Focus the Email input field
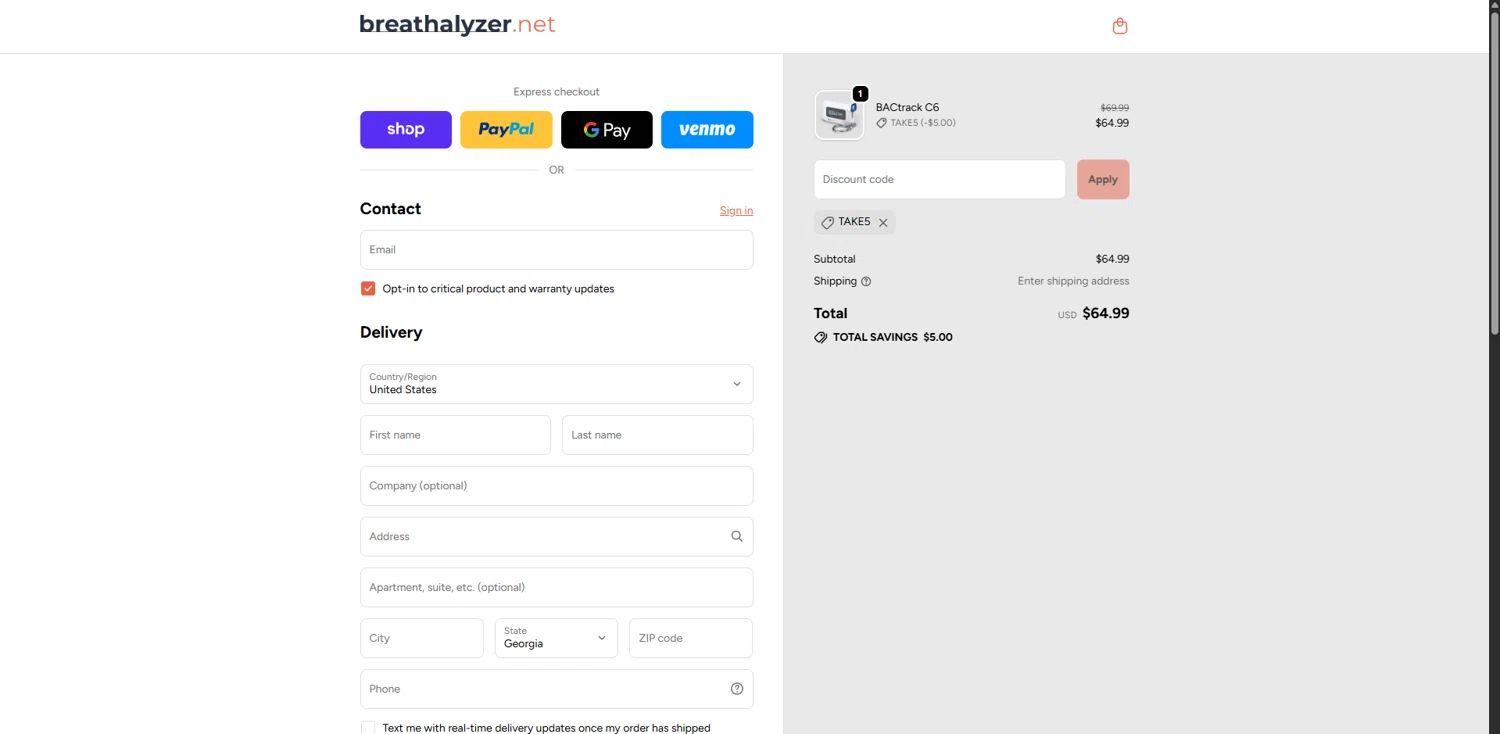Screen dimensions: 1500x734 coord(556,250)
